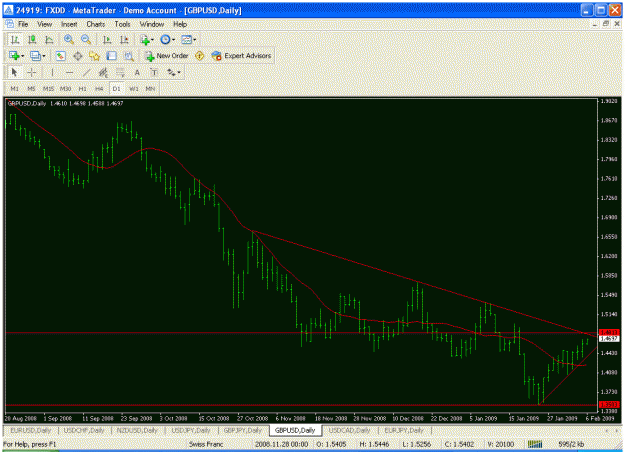The image size is (625, 452).
Task: Open the Strategy Tester icon
Action: tap(129, 56)
